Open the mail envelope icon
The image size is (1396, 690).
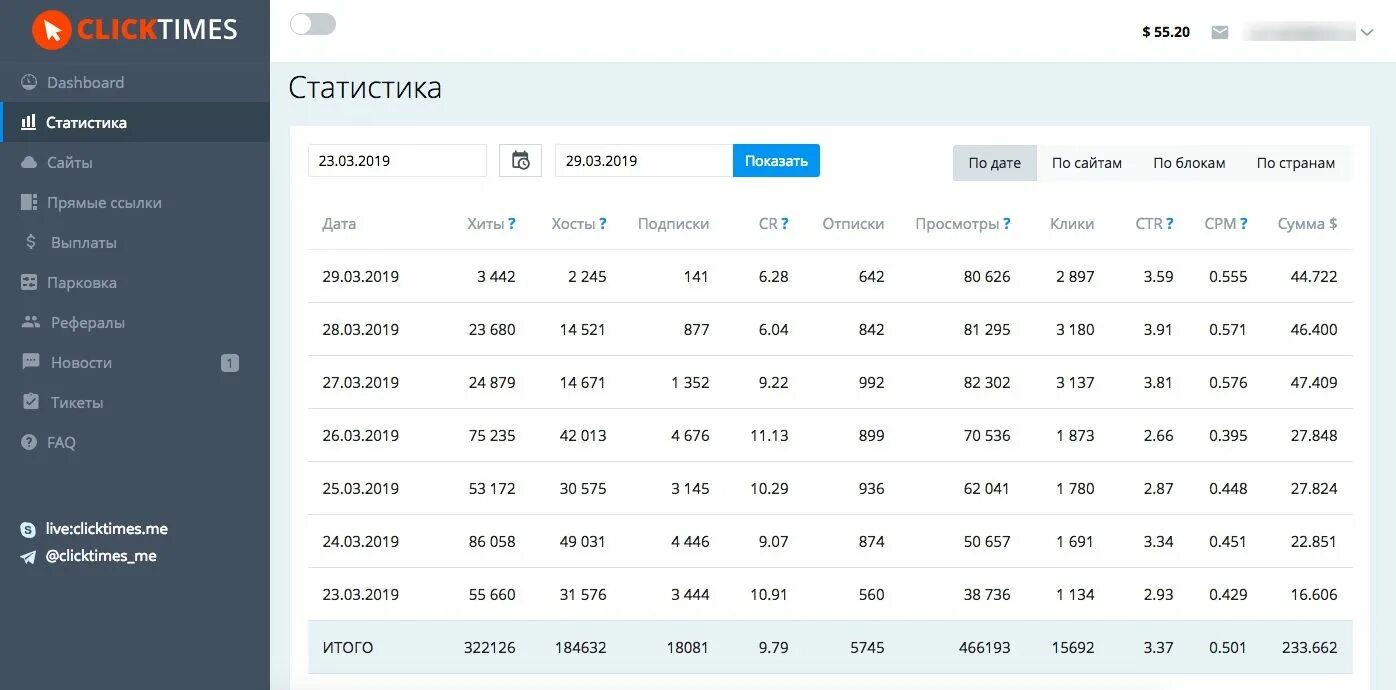click(1220, 32)
